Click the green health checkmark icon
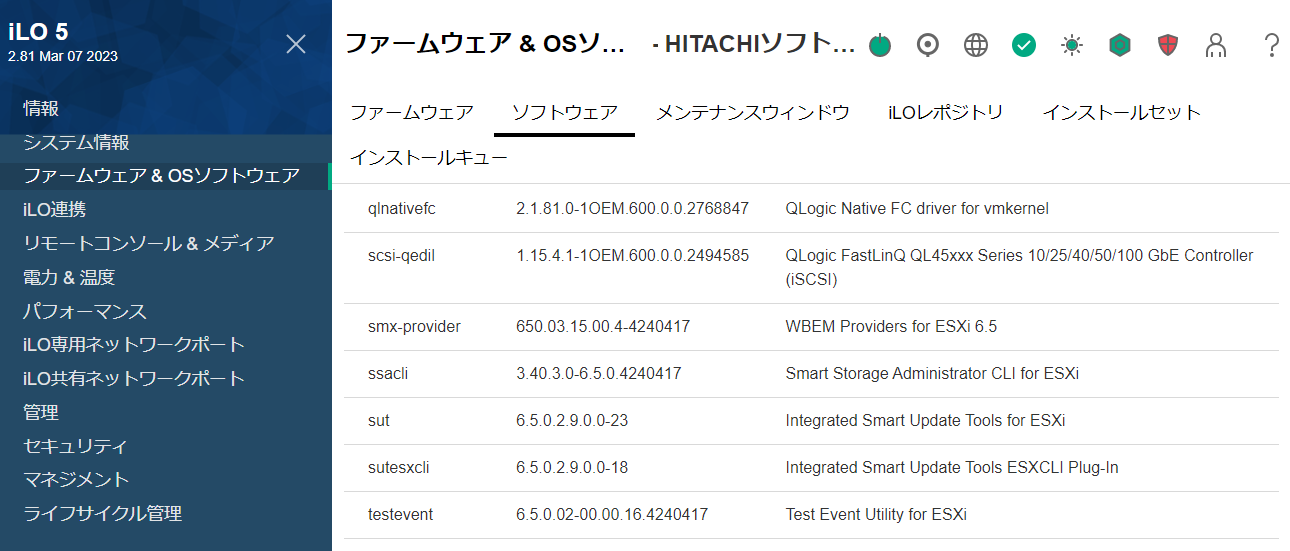 (1024, 45)
